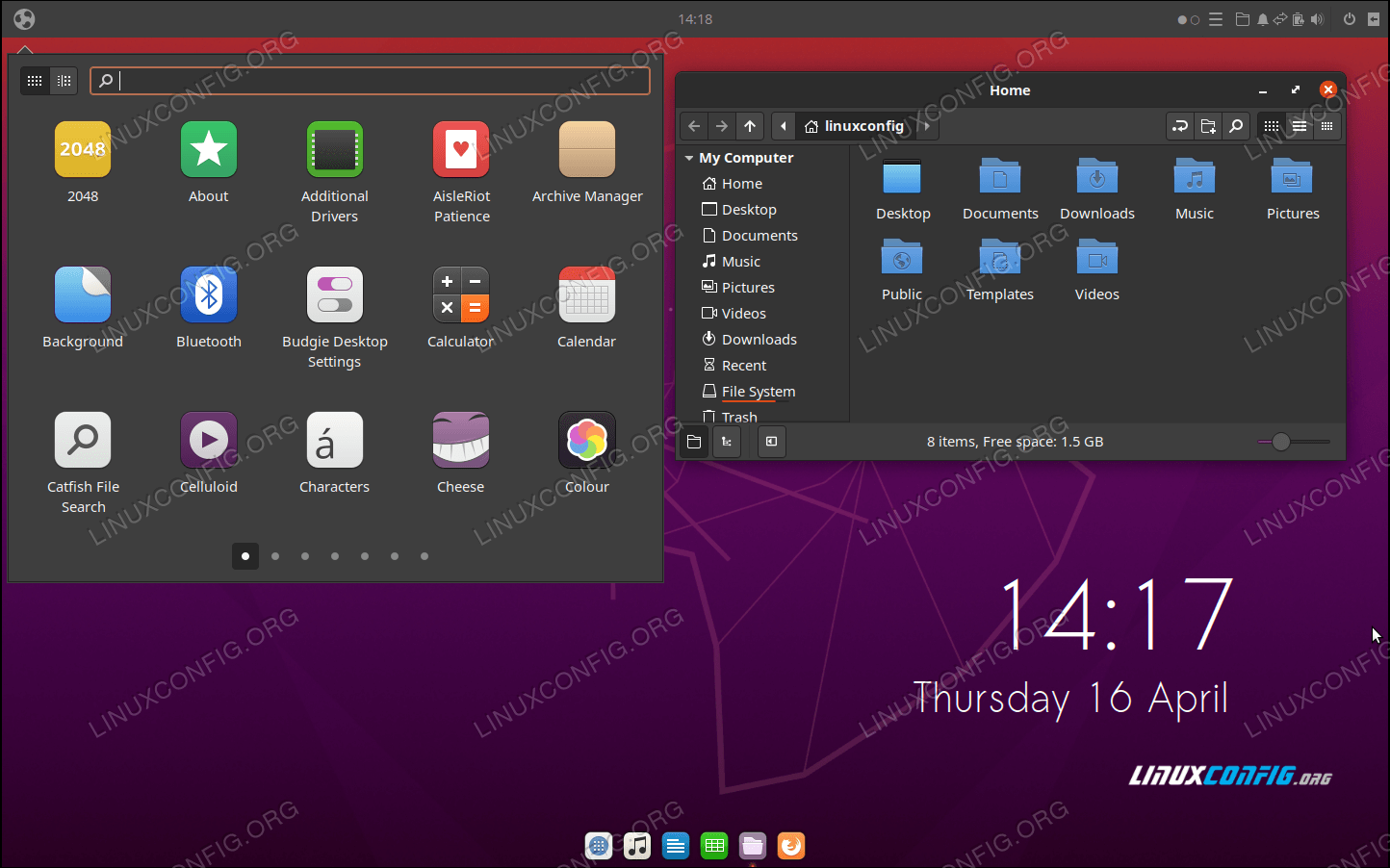Toggle location entry path mode button

pos(1180,126)
